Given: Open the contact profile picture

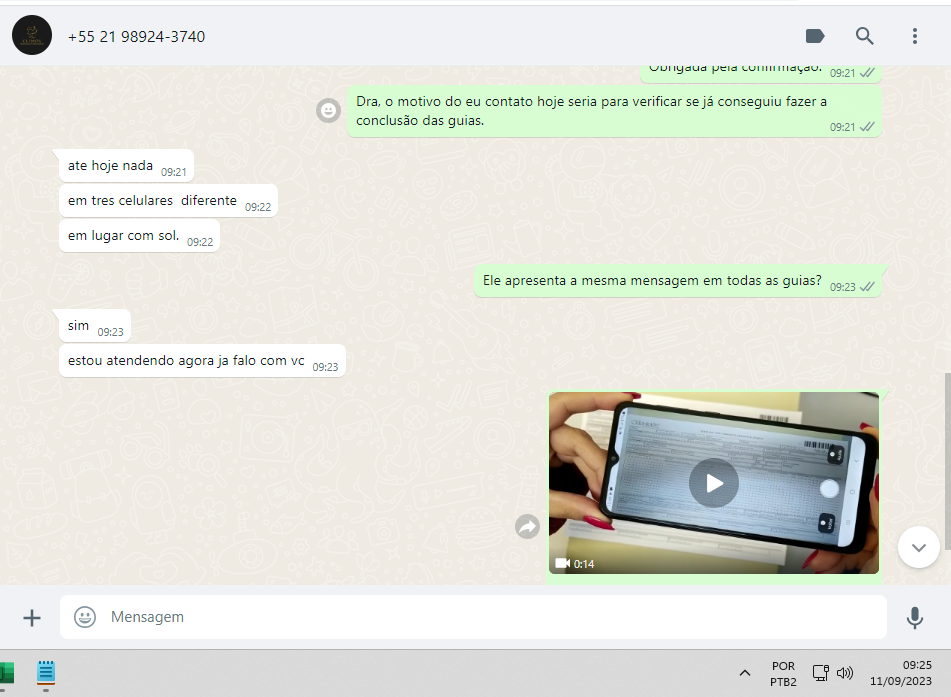Looking at the screenshot, I should (32, 35).
